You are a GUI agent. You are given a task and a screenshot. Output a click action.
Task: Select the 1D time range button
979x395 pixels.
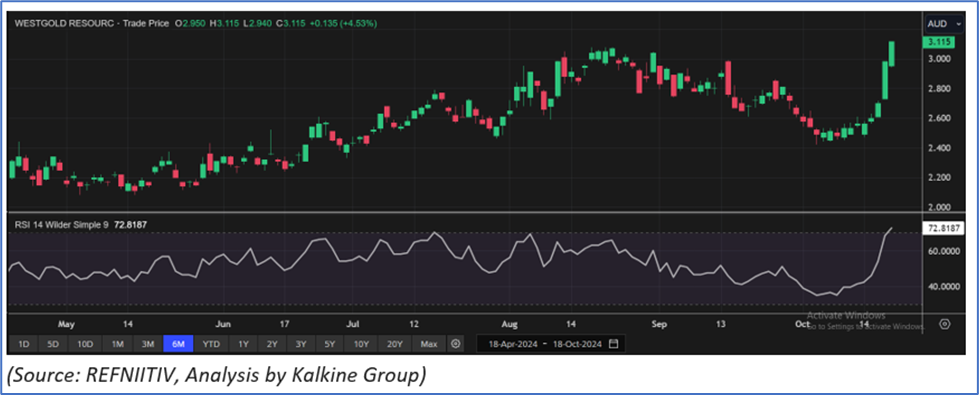pos(23,344)
